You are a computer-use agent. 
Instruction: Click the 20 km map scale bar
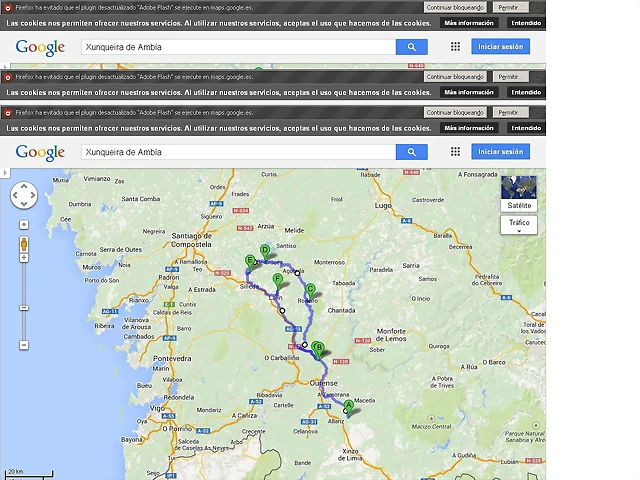click(x=30, y=473)
